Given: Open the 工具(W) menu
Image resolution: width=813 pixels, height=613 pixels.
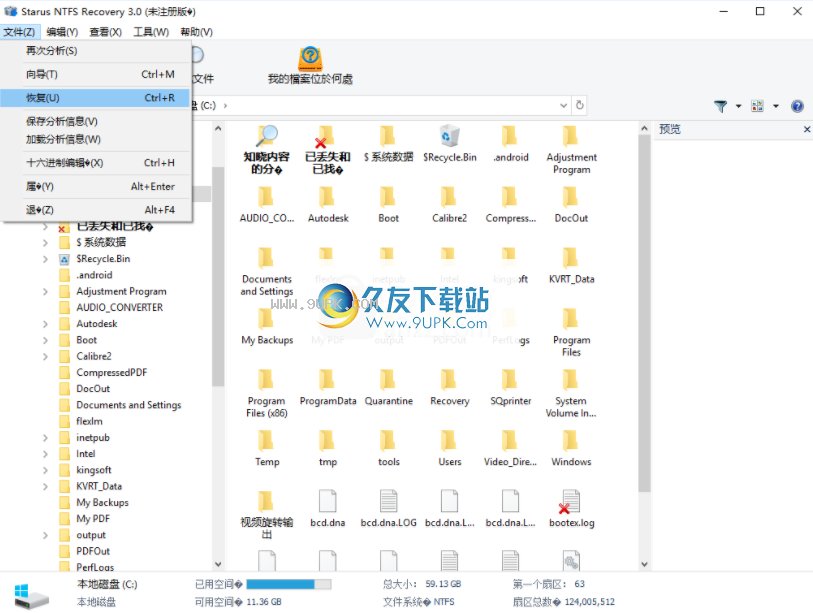Looking at the screenshot, I should (x=151, y=32).
